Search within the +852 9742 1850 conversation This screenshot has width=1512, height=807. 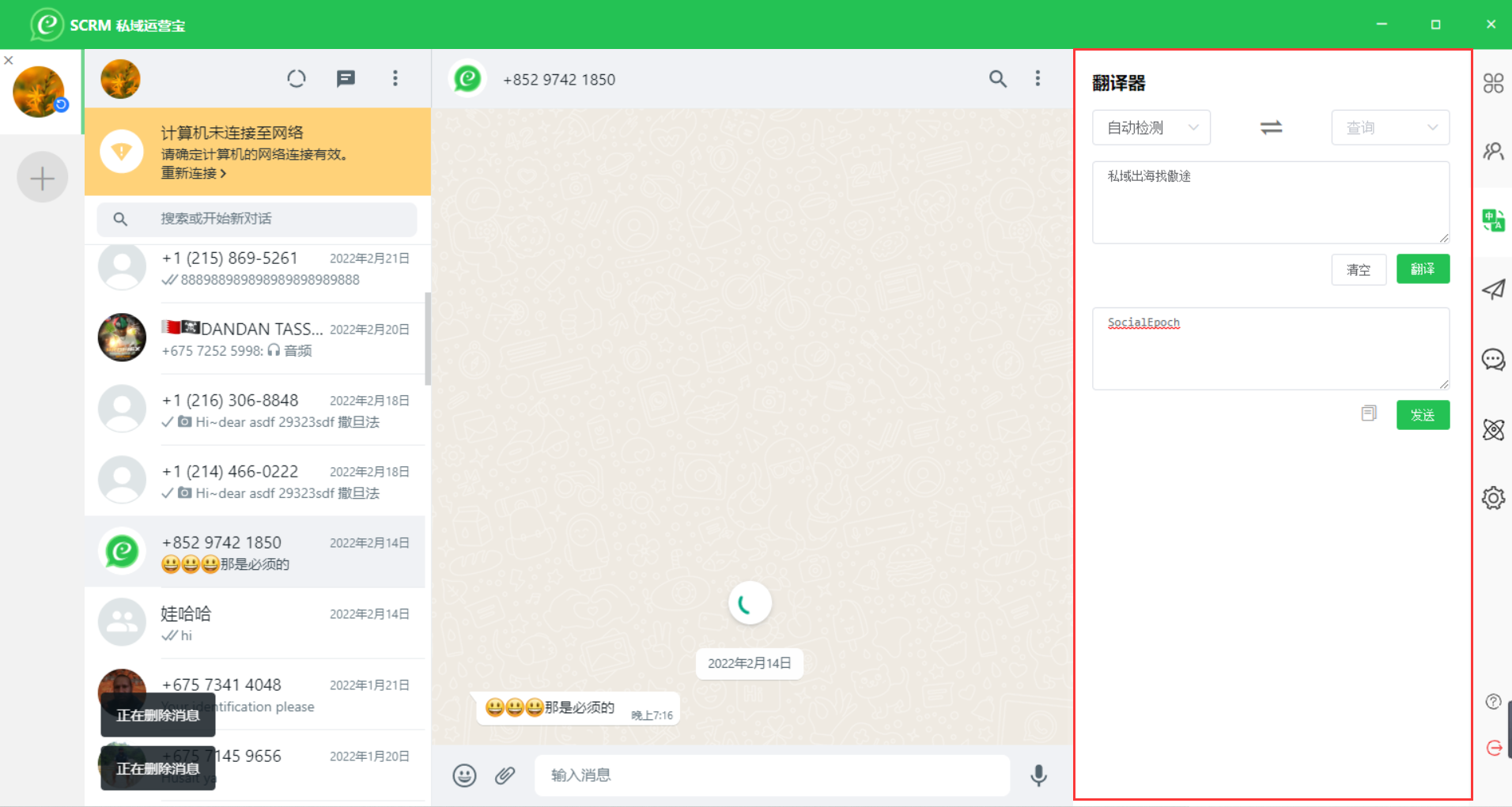(998, 78)
